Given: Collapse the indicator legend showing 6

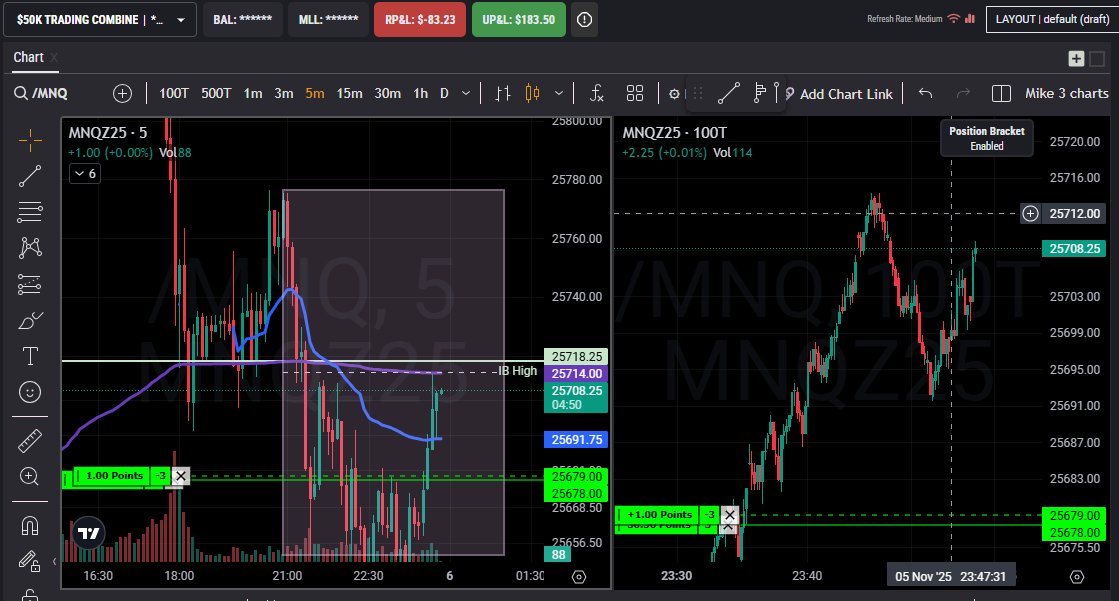Looking at the screenshot, I should click(x=85, y=173).
